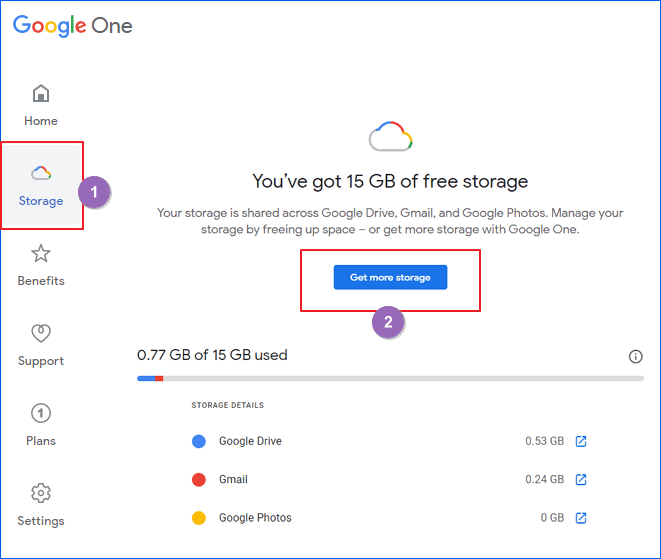This screenshot has width=661, height=559.
Task: Click the Get more storage button
Action: 390,277
